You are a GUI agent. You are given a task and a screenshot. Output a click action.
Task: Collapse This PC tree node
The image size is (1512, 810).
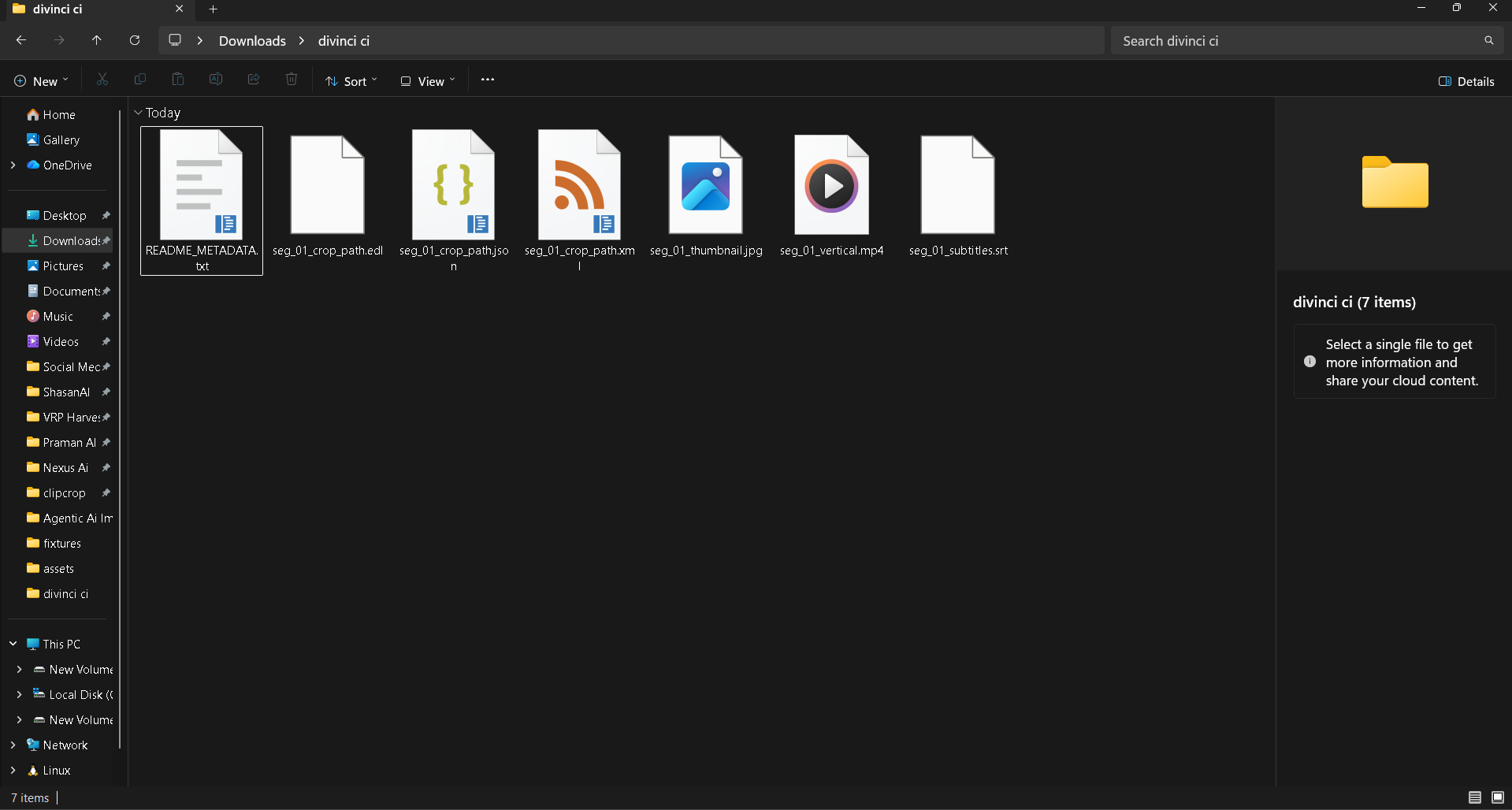click(13, 644)
